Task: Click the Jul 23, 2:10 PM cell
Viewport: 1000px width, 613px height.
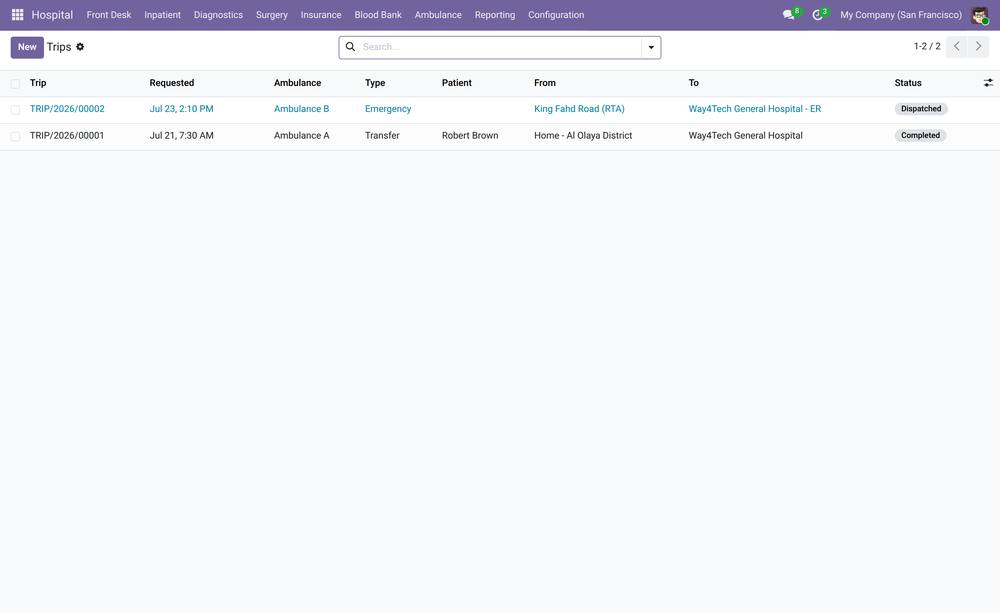Action: point(181,109)
